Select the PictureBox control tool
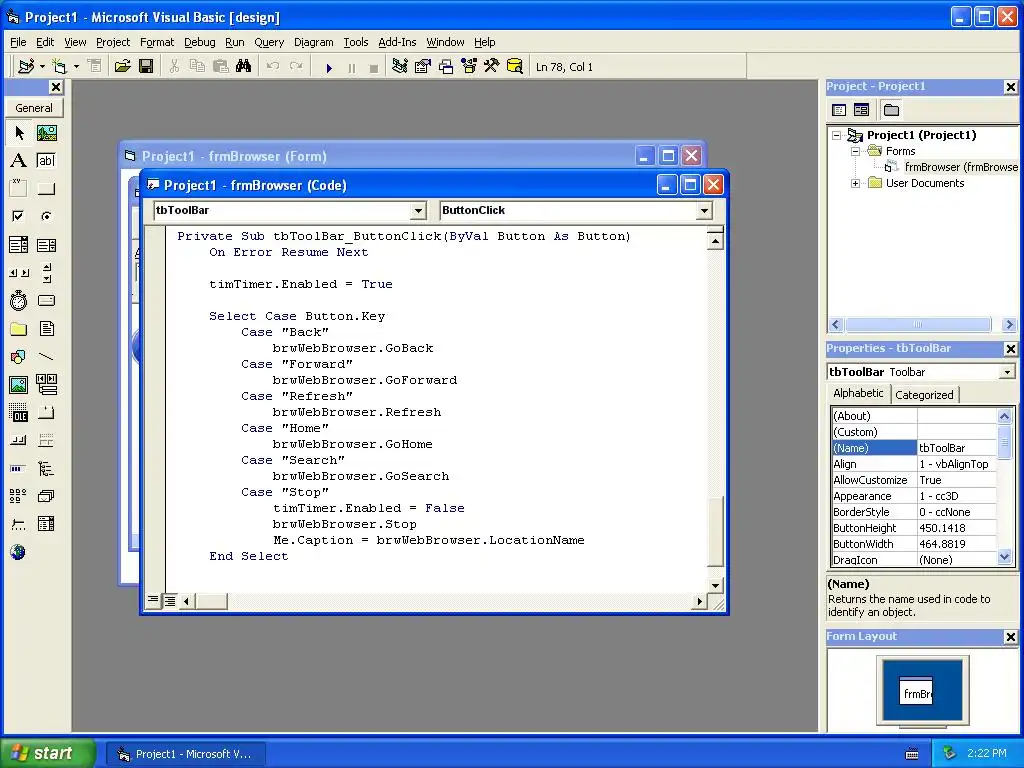This screenshot has width=1024, height=768. (46, 133)
